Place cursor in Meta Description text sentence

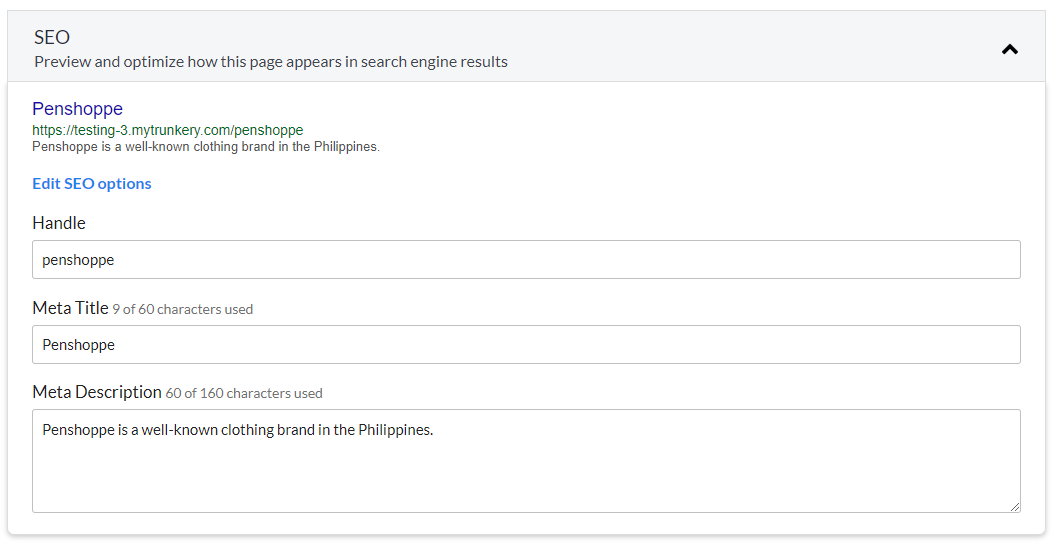coord(237,430)
